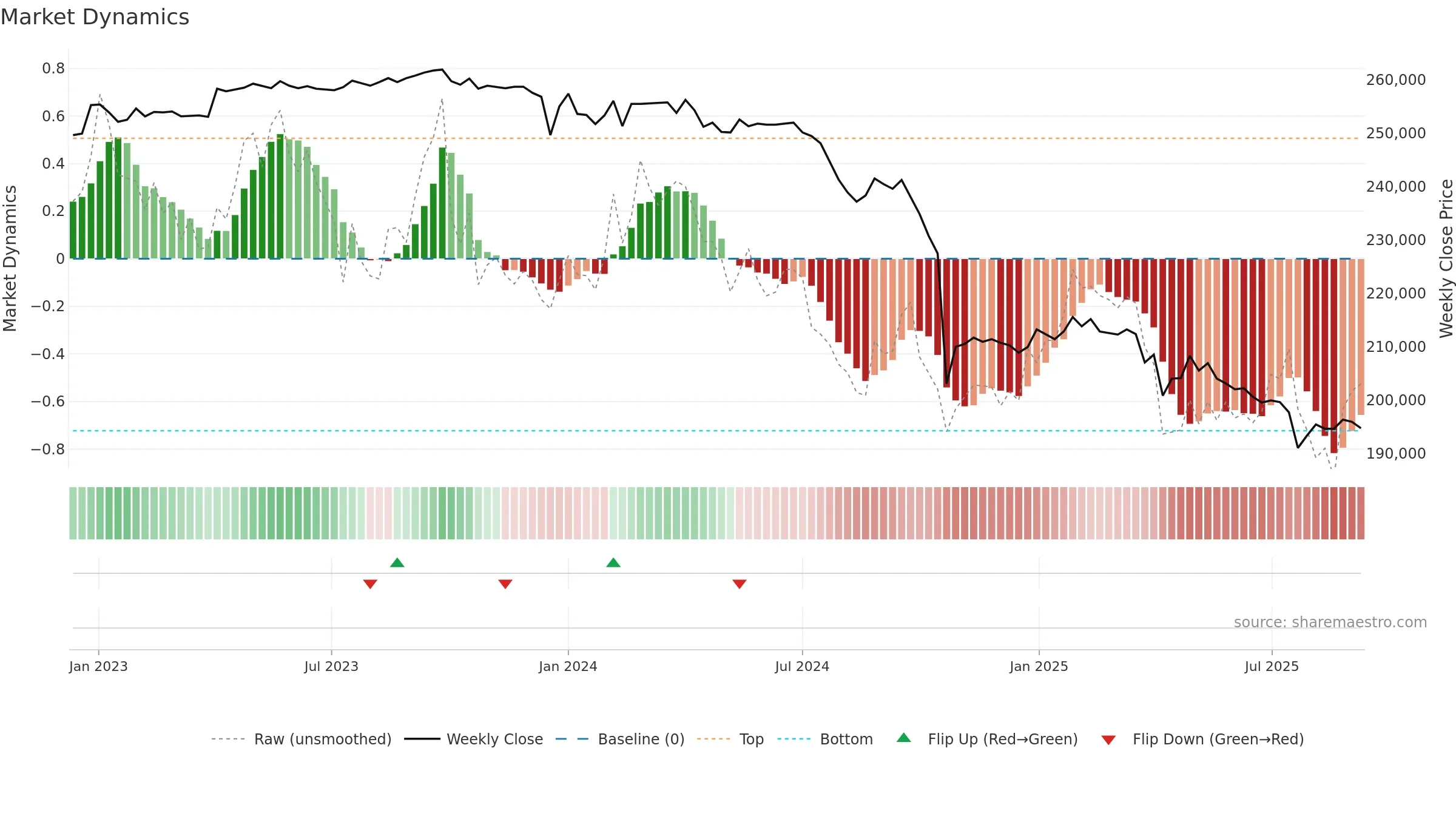Screen dimensions: 1456x819
Task: Click the Jan 2024 x-axis label
Action: pos(568,666)
